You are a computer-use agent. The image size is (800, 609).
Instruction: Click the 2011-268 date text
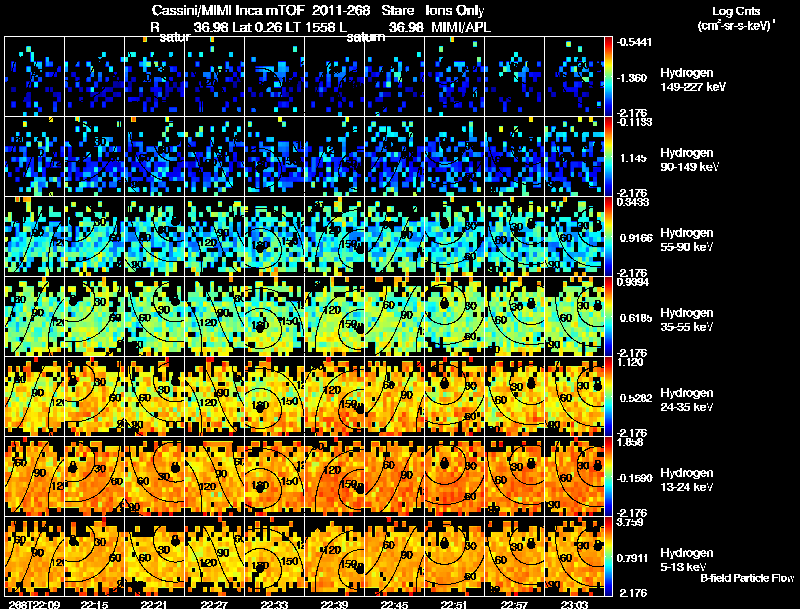click(x=341, y=11)
